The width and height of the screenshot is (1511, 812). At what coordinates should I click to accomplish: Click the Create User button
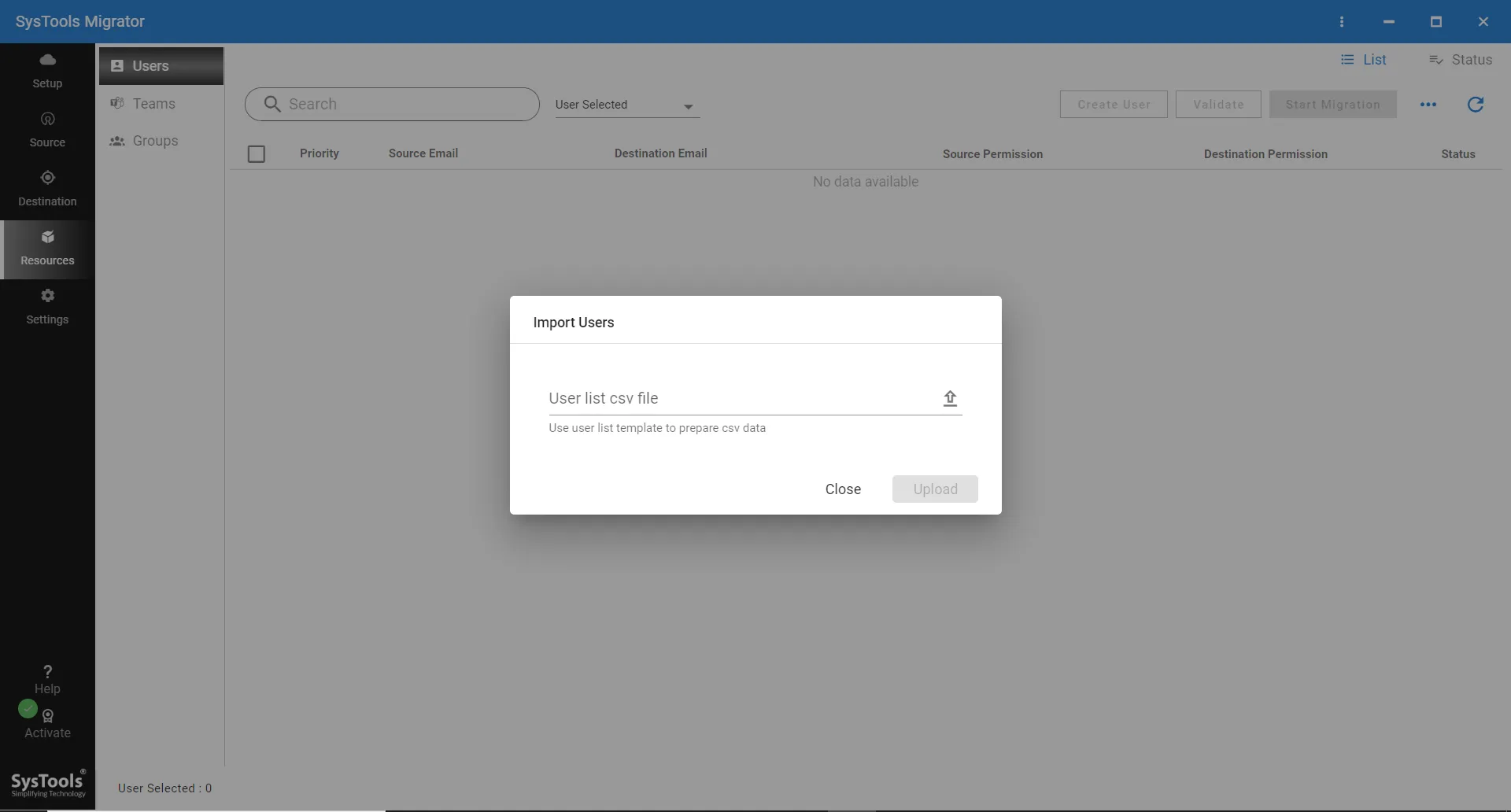(1114, 105)
